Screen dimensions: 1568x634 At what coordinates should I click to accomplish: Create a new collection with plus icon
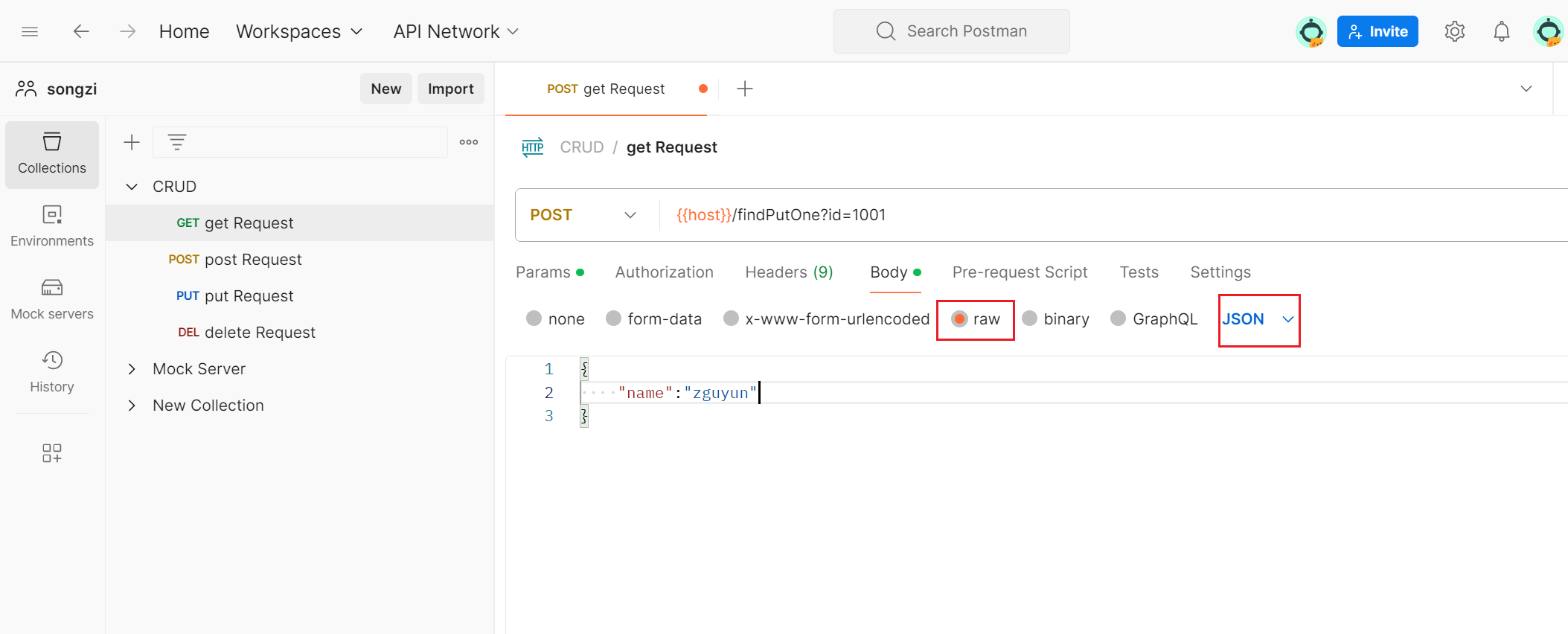click(x=132, y=142)
